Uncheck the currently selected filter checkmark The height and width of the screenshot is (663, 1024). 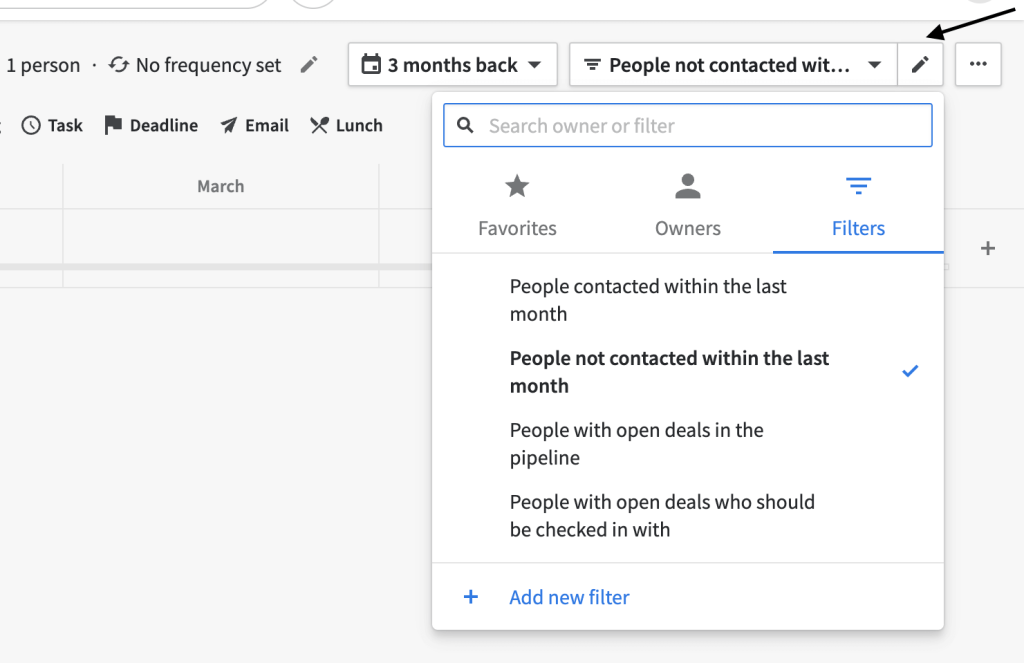910,371
